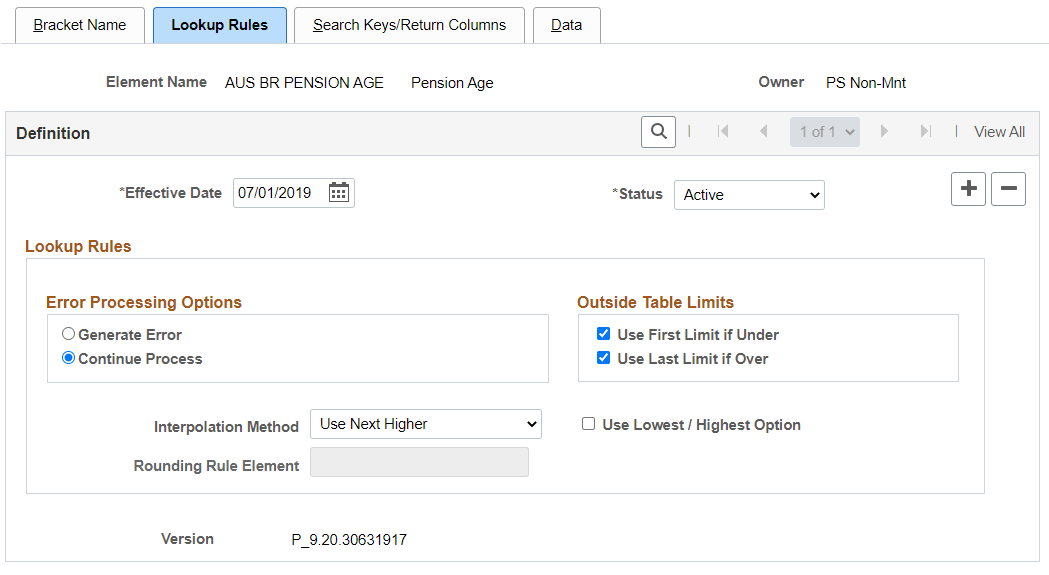The image size is (1049, 575).
Task: Select the Generate Error radio option
Action: (x=68, y=333)
